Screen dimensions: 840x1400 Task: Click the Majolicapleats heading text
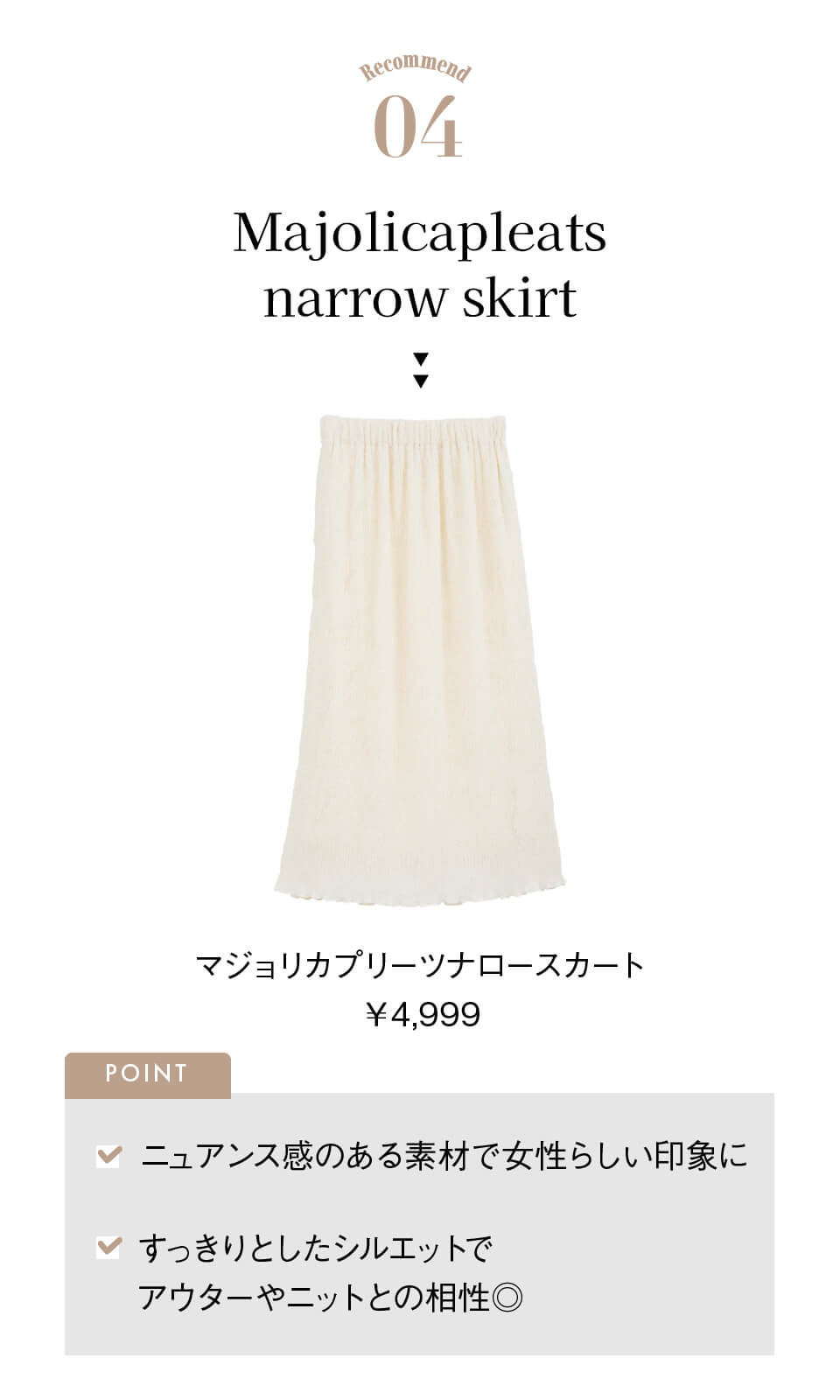[420, 234]
